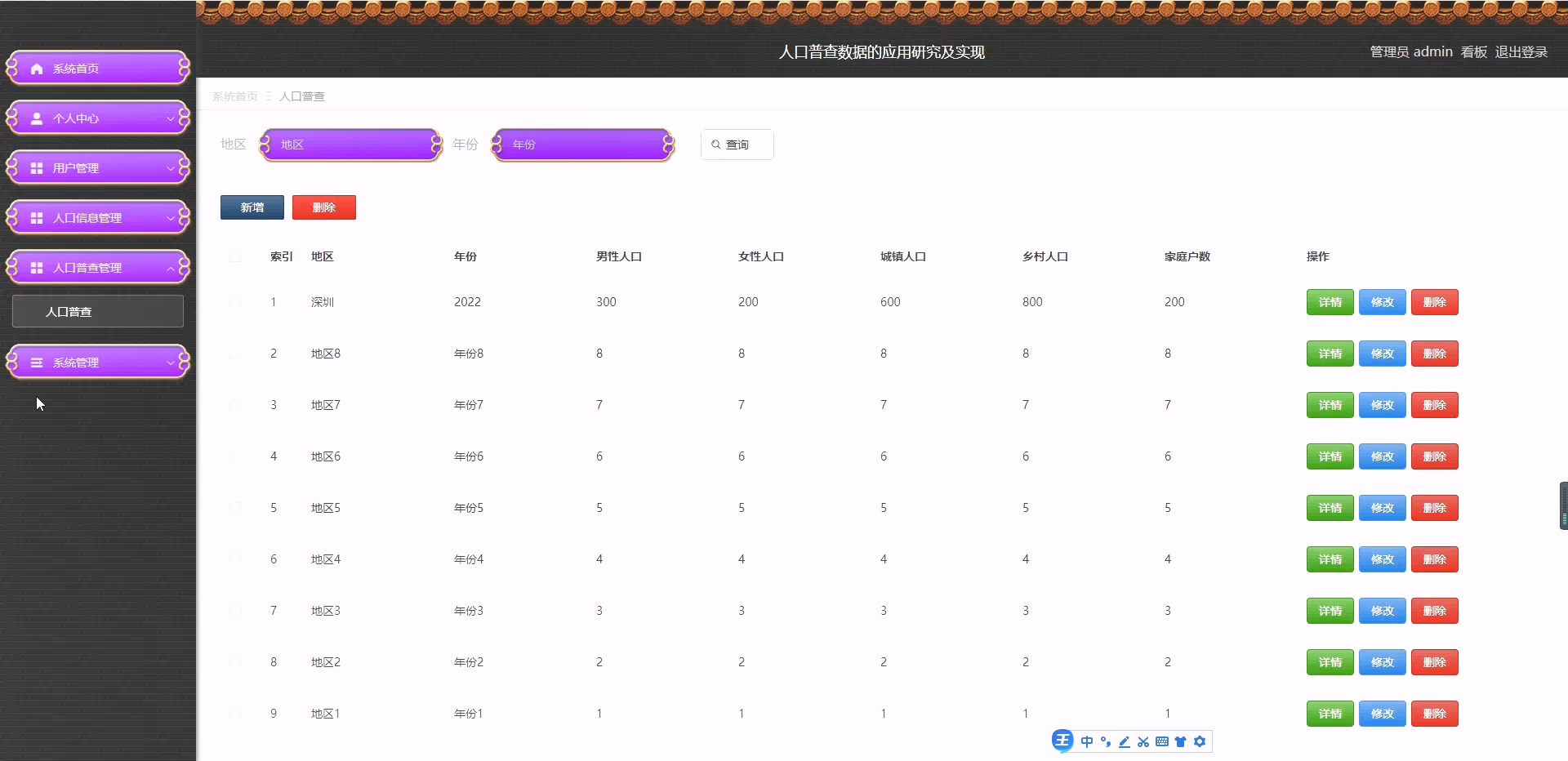
Task: Open the IME settings gear icon
Action: [x=1200, y=741]
